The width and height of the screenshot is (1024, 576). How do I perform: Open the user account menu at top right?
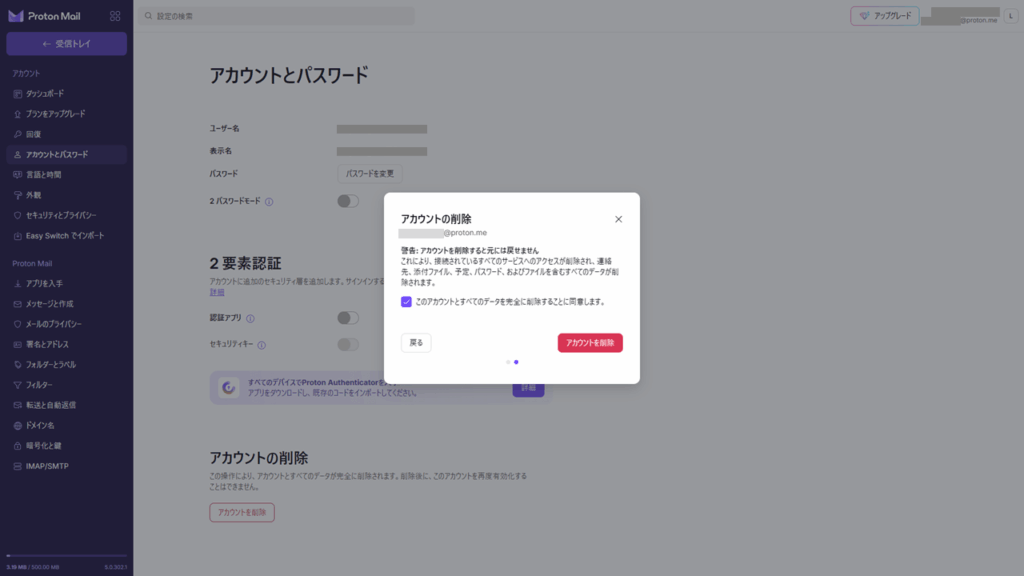(x=1010, y=16)
